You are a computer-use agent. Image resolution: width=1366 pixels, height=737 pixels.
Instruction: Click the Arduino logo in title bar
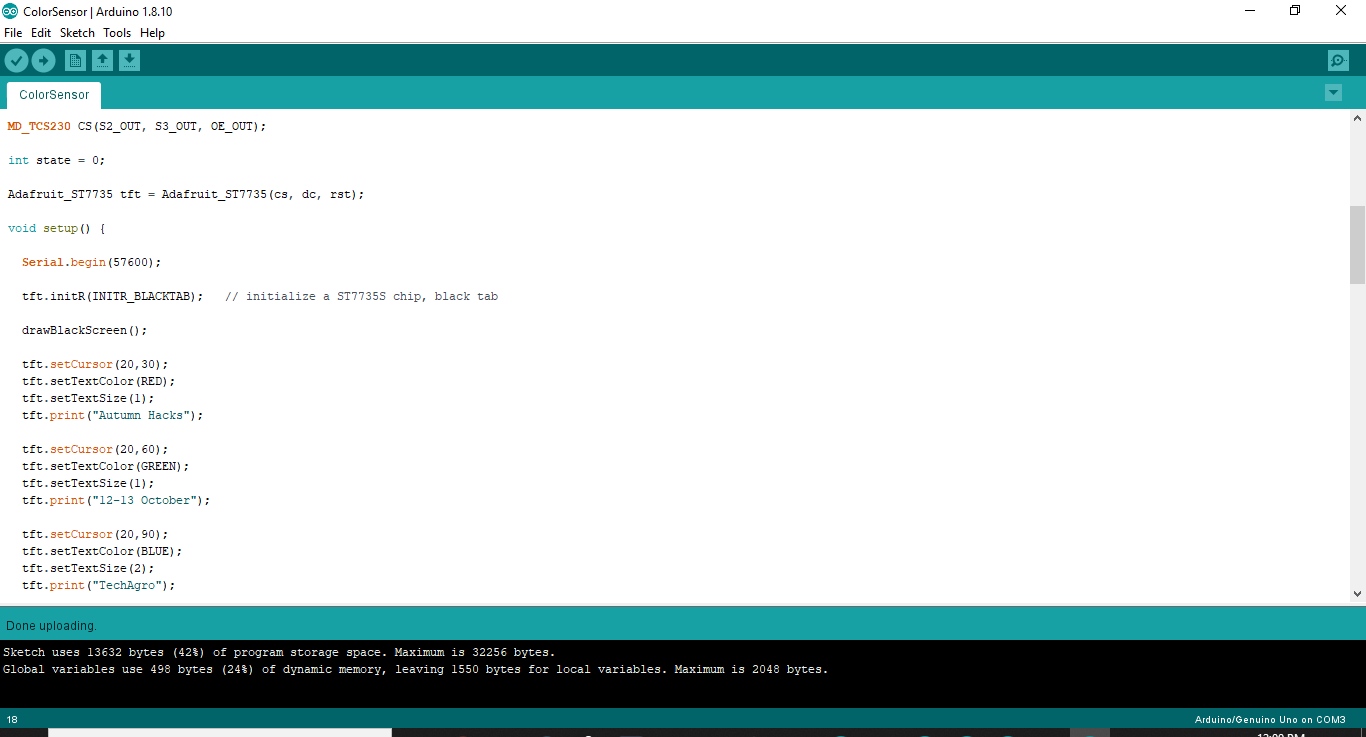coord(10,11)
